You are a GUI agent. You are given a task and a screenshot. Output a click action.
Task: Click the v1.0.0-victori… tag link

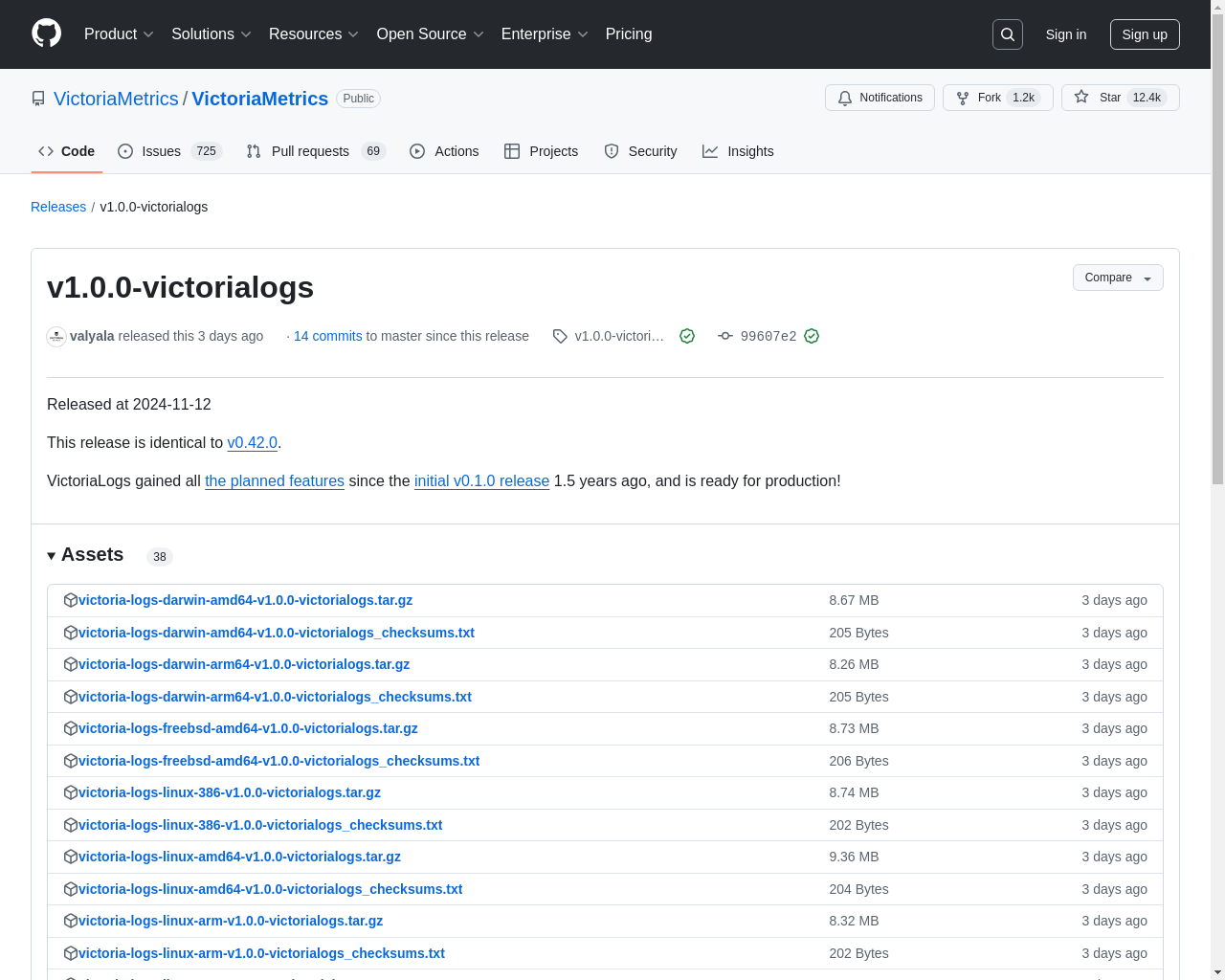click(x=619, y=336)
